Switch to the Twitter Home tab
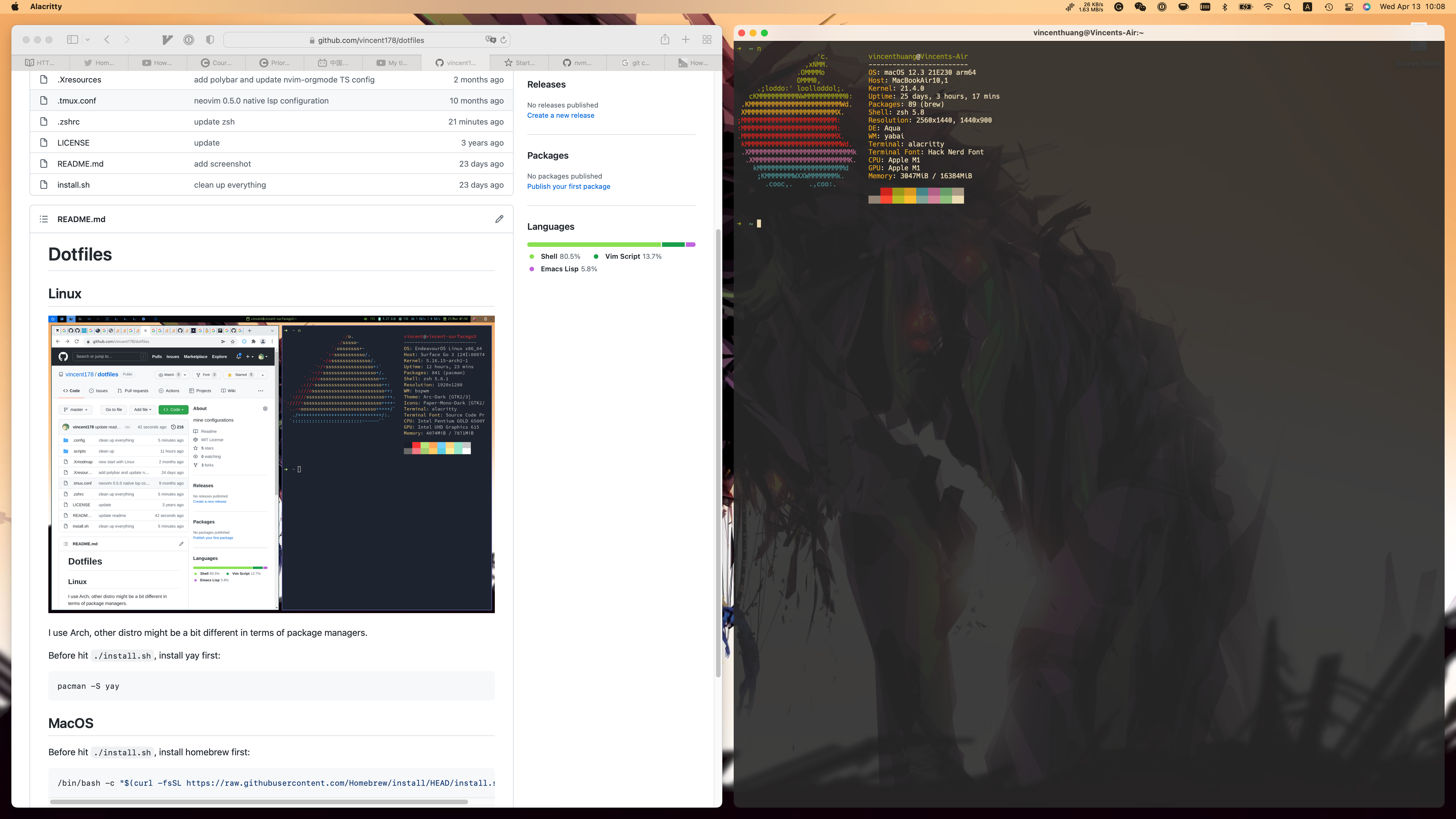Viewport: 1456px width, 819px height. point(99,63)
